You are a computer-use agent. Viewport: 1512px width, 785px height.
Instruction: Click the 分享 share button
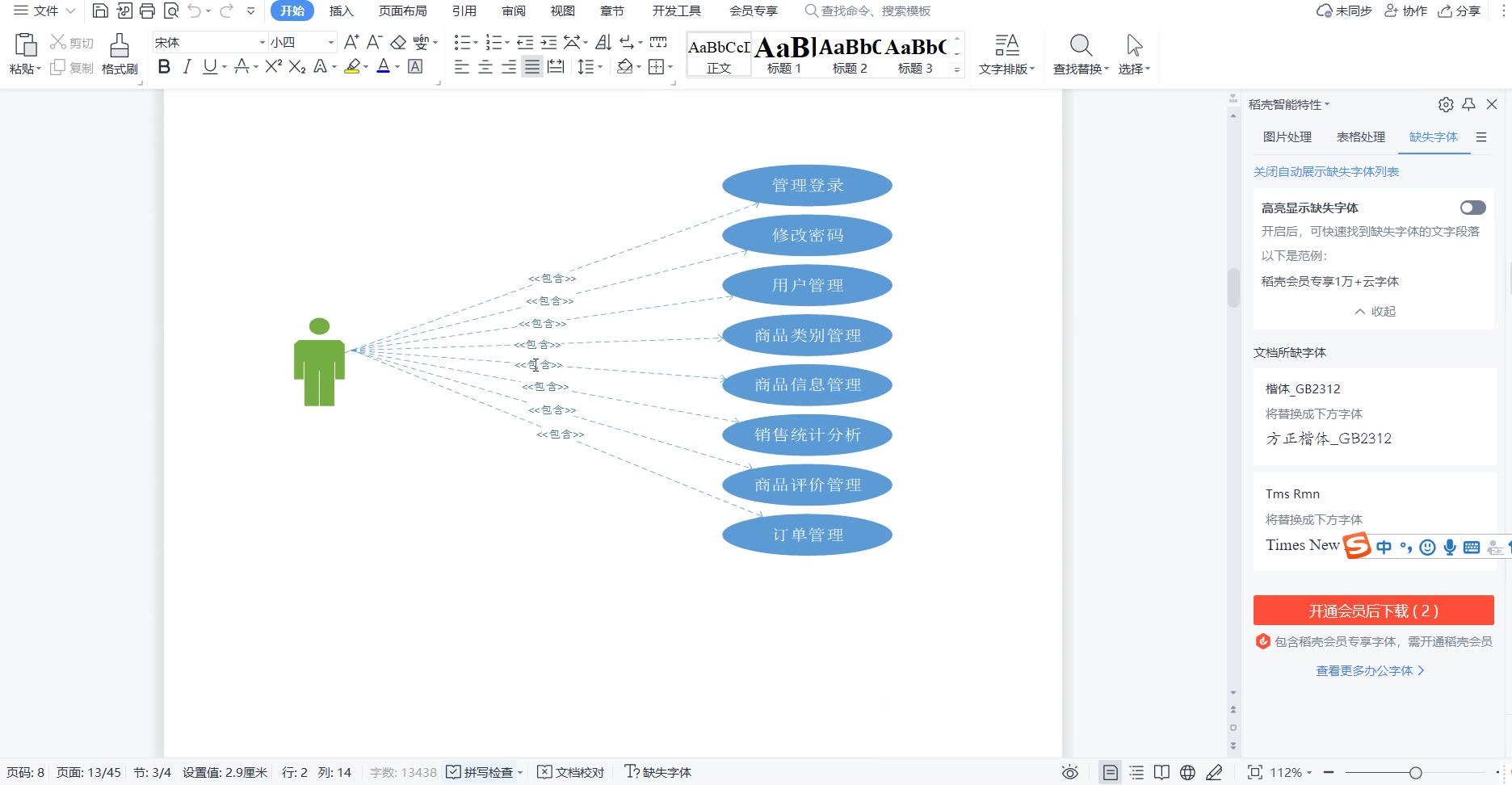pos(1459,10)
